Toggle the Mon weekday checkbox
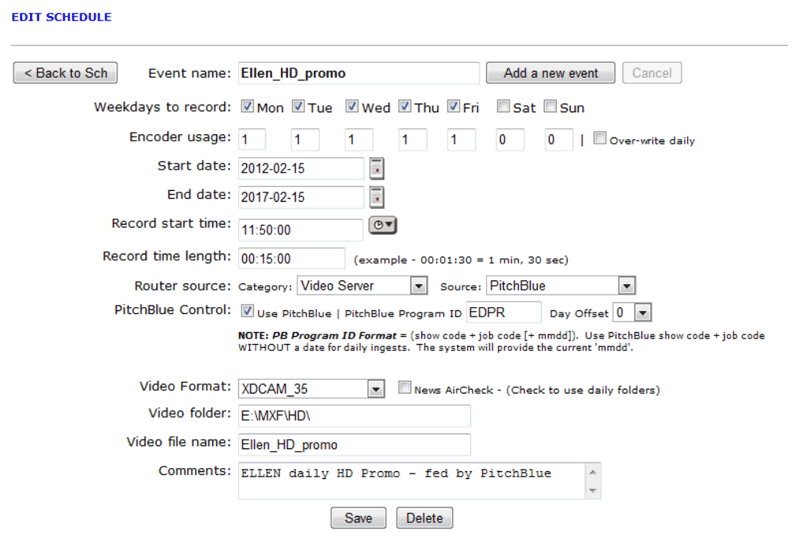 pos(247,106)
